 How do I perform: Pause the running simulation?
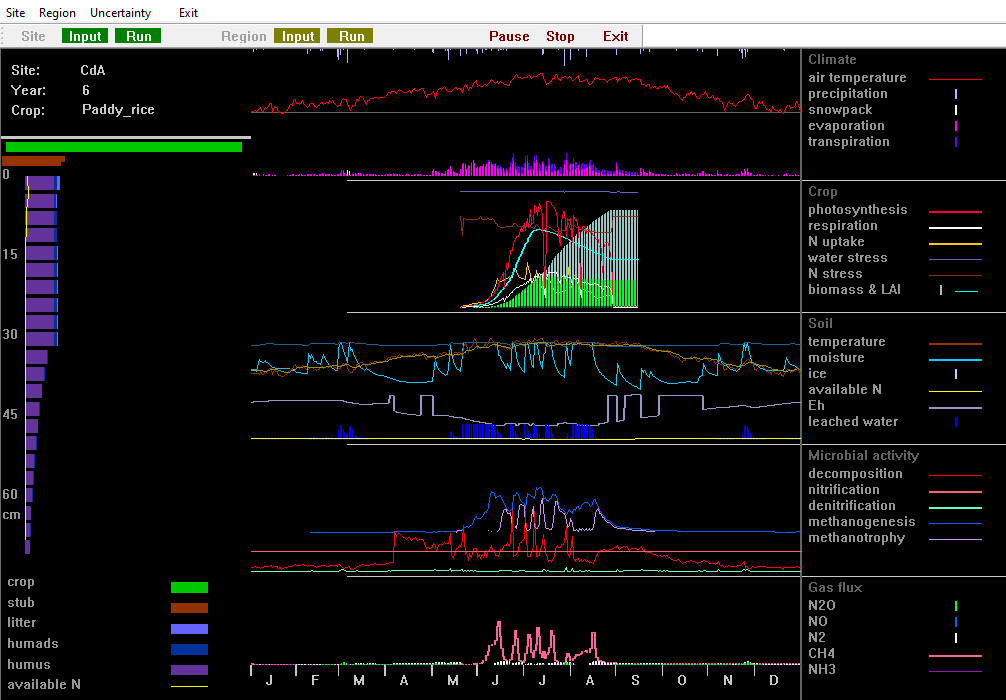(x=509, y=36)
